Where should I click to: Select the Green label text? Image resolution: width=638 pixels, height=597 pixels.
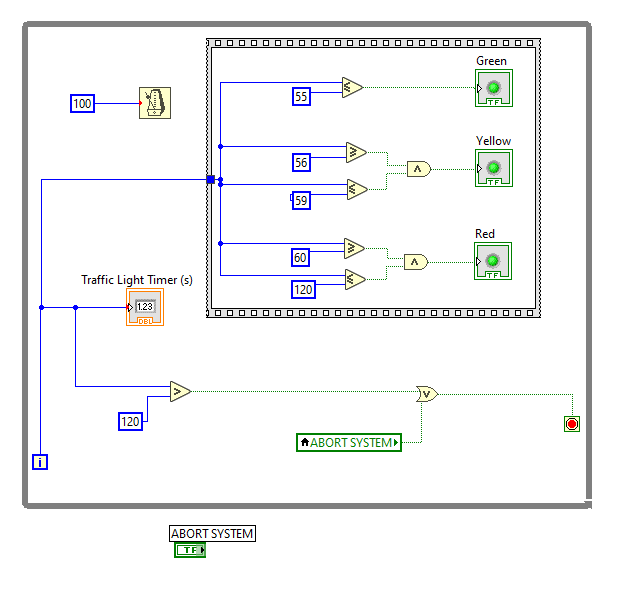pyautogui.click(x=491, y=61)
